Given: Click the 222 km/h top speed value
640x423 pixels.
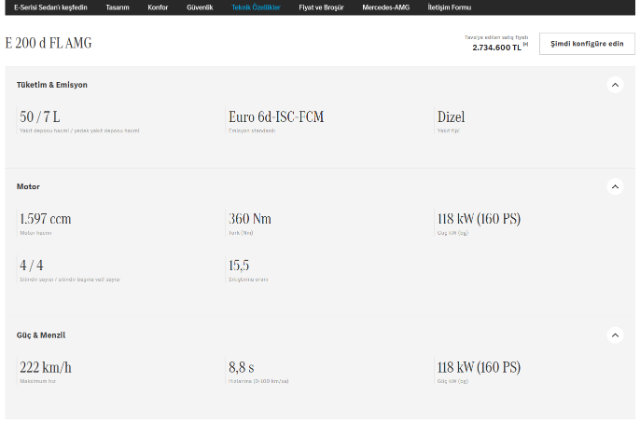Looking at the screenshot, I should click(46, 367).
